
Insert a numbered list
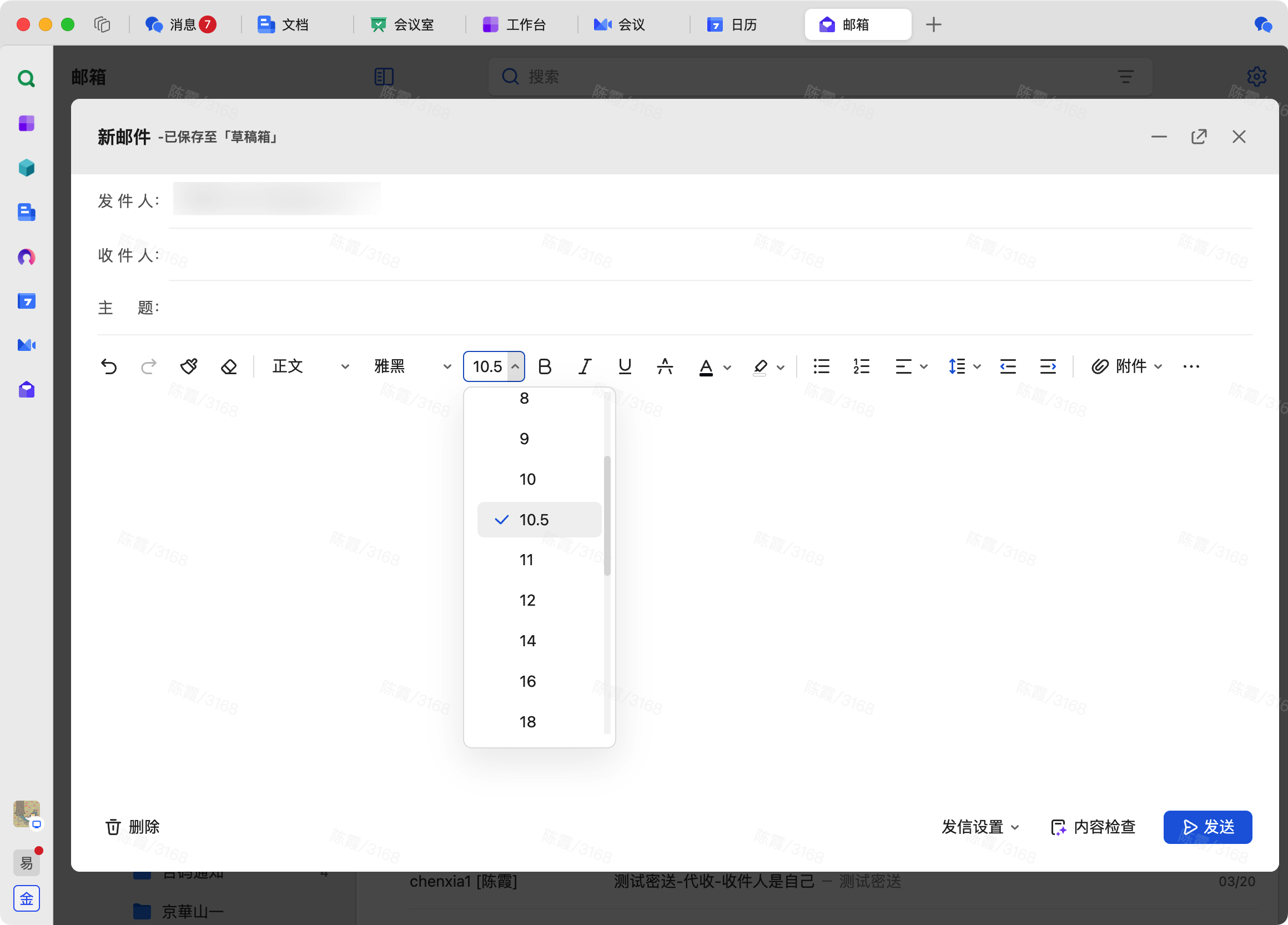[x=861, y=366]
